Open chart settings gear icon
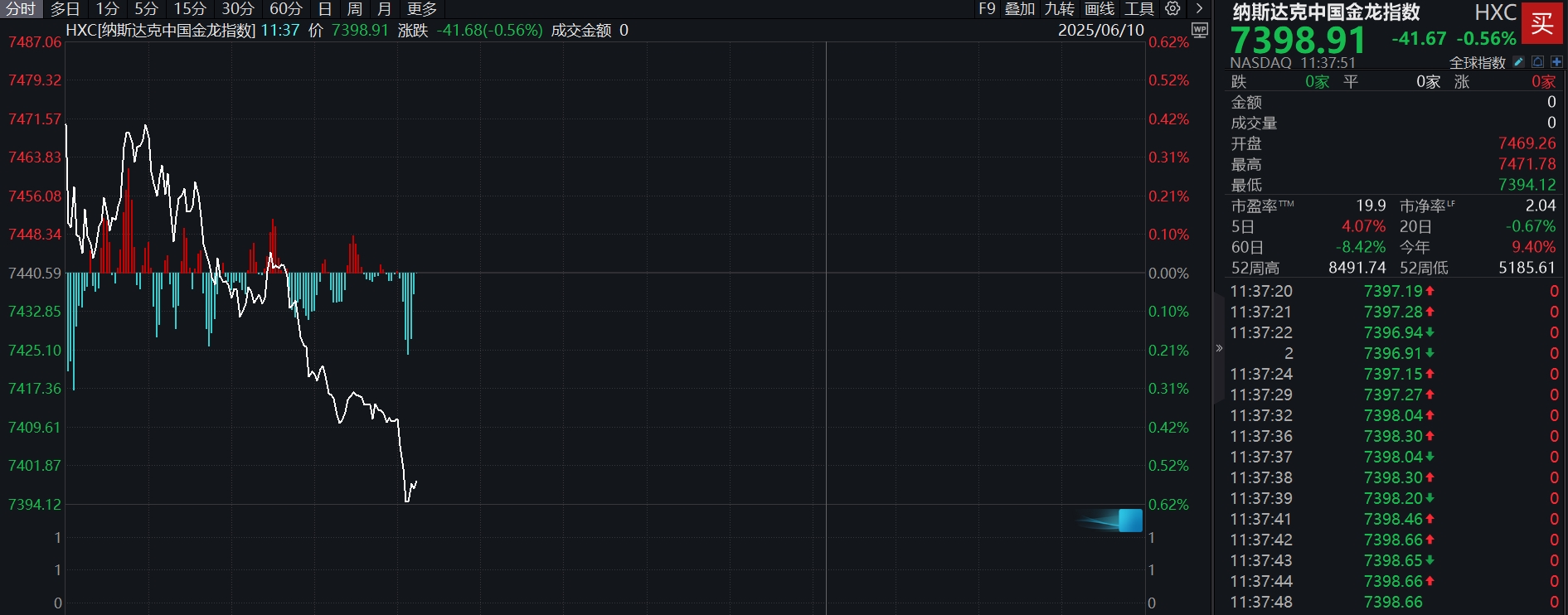 tap(1172, 8)
